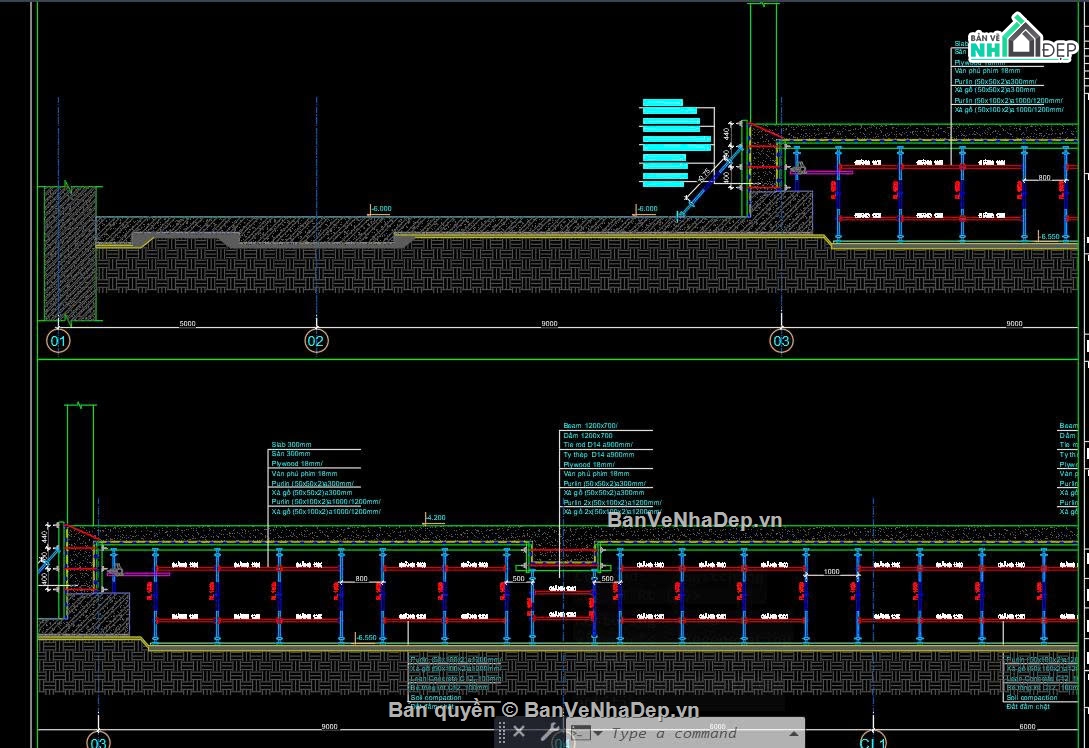Select the 4.200 elevation marker
This screenshot has height=748, width=1089.
(435, 518)
